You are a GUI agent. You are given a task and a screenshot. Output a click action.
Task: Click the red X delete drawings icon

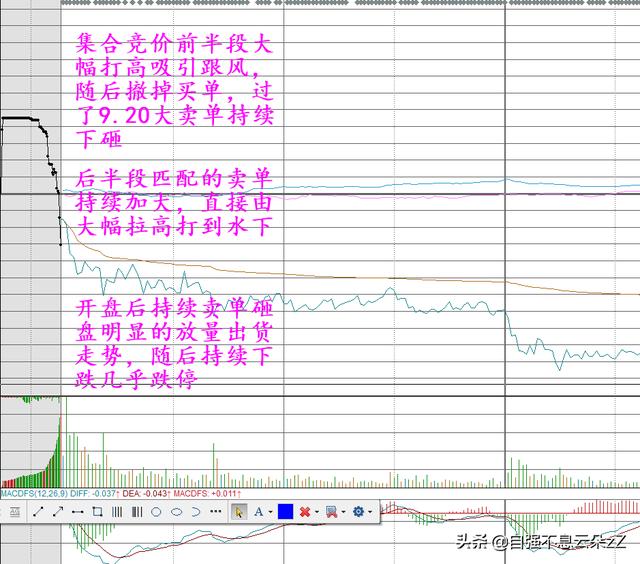[x=305, y=511]
